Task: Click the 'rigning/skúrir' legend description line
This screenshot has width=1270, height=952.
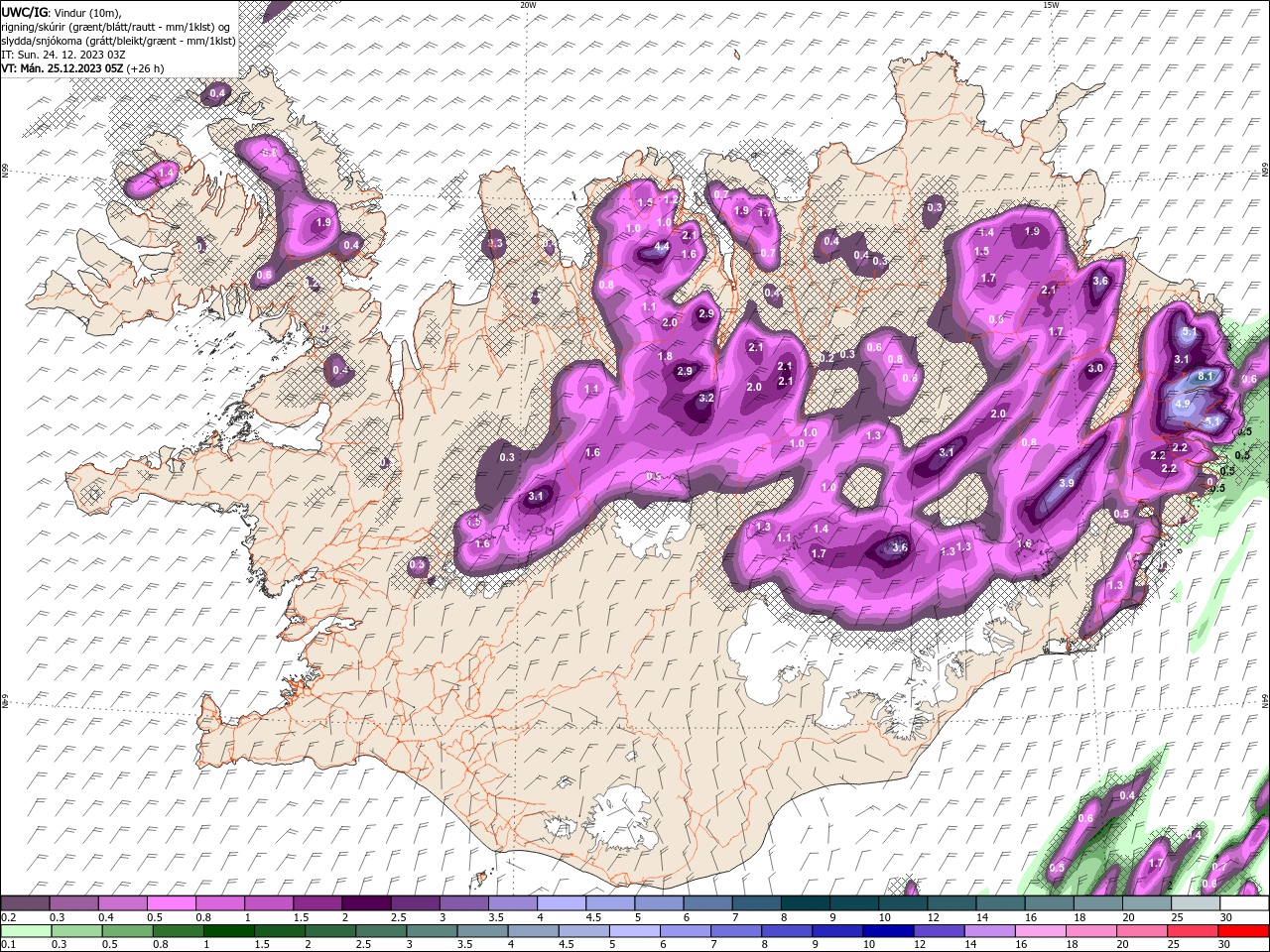Action: 118,26
